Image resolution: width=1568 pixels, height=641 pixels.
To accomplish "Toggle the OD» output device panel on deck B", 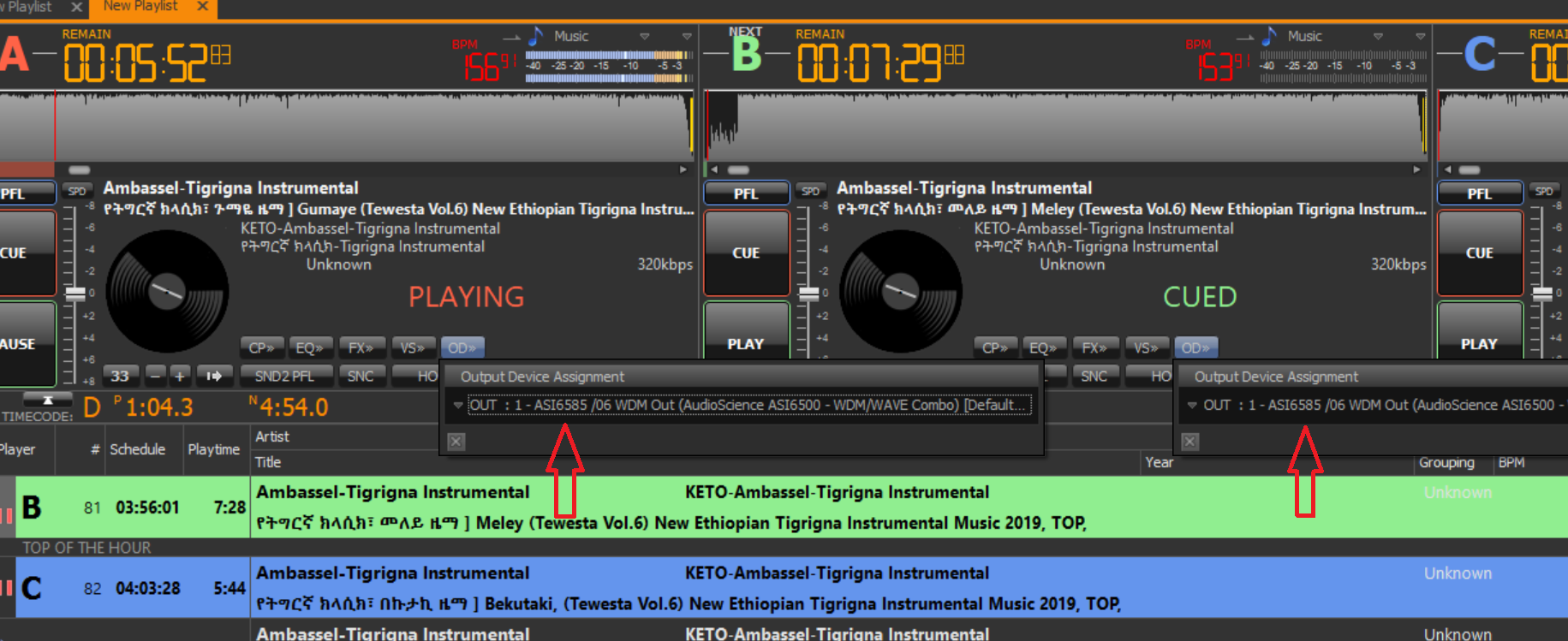I will point(1195,348).
